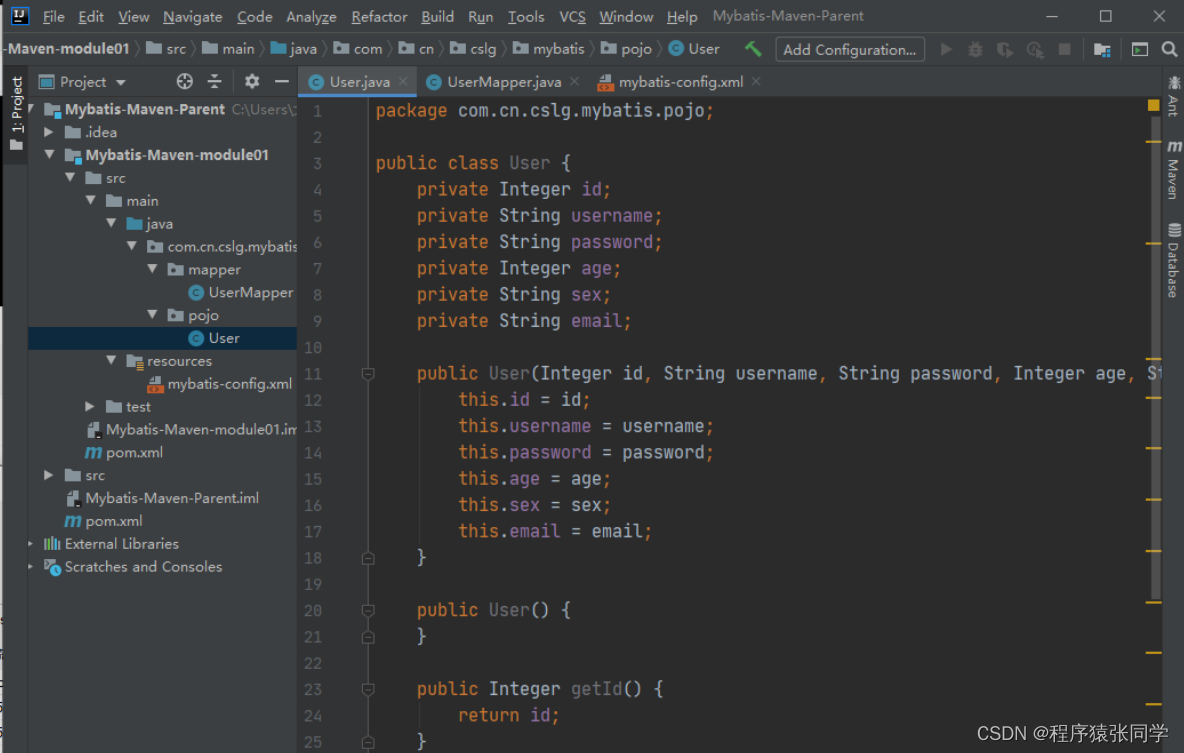Switch to the UserMapper.java tab
This screenshot has width=1184, height=753.
[x=504, y=82]
